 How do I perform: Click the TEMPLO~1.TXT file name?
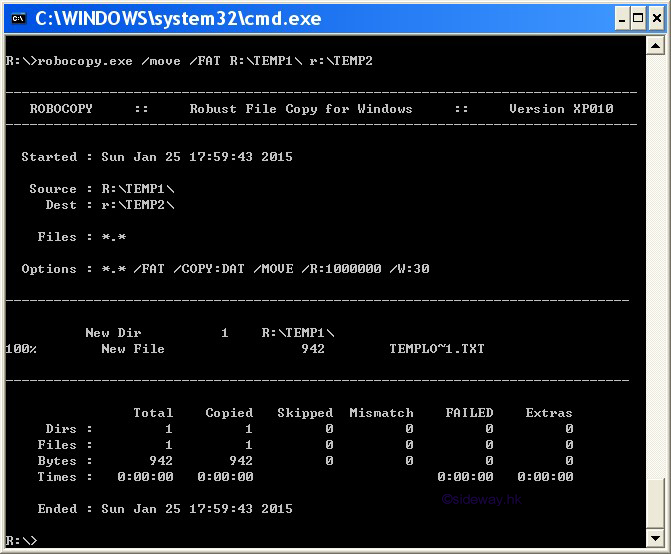436,349
